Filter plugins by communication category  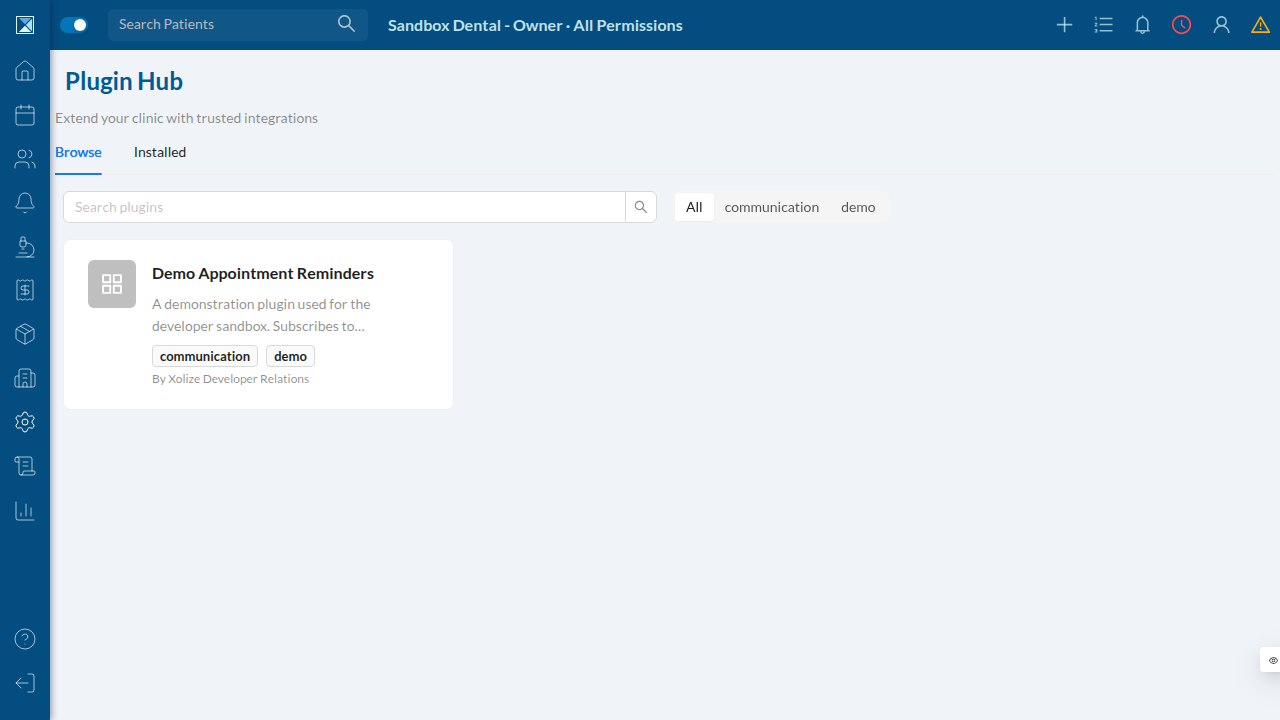tap(772, 207)
